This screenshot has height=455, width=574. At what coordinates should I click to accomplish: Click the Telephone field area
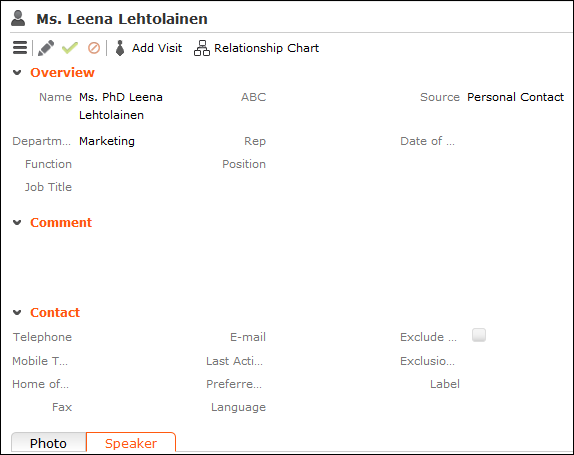coord(139,337)
